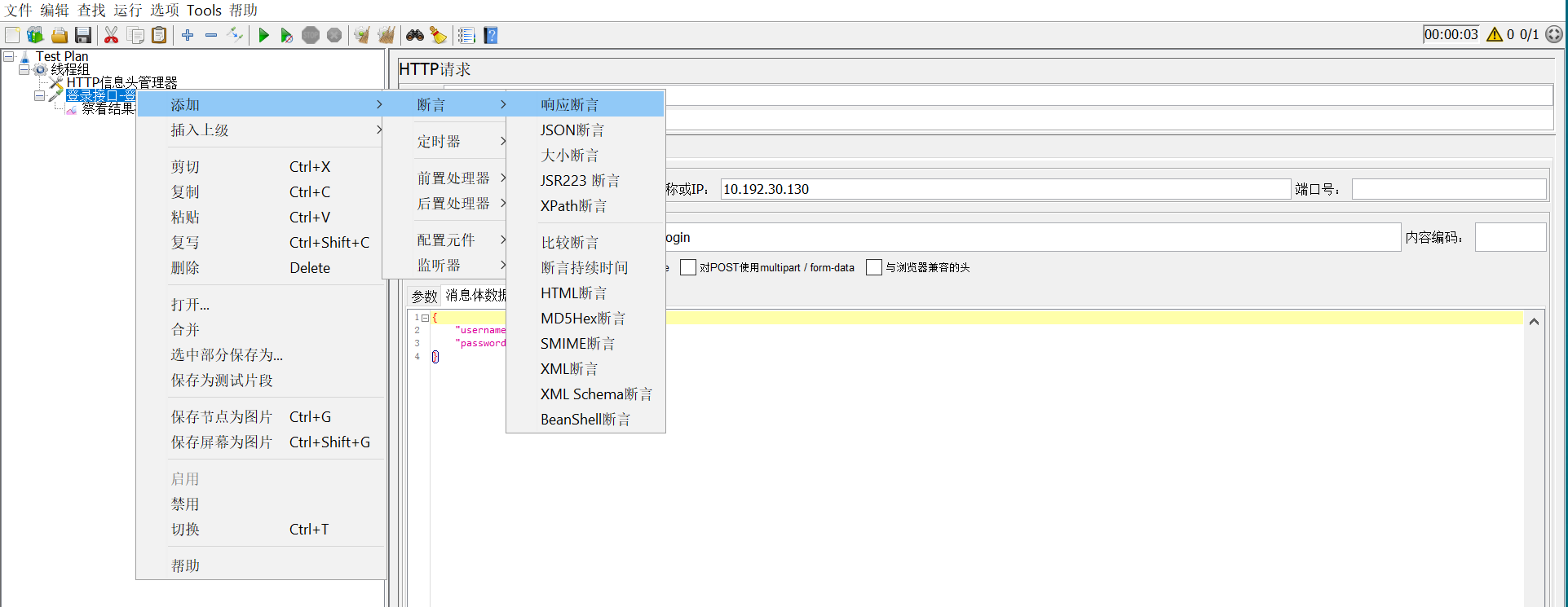
Task: Choose BeanShell断言 menu item
Action: (585, 419)
